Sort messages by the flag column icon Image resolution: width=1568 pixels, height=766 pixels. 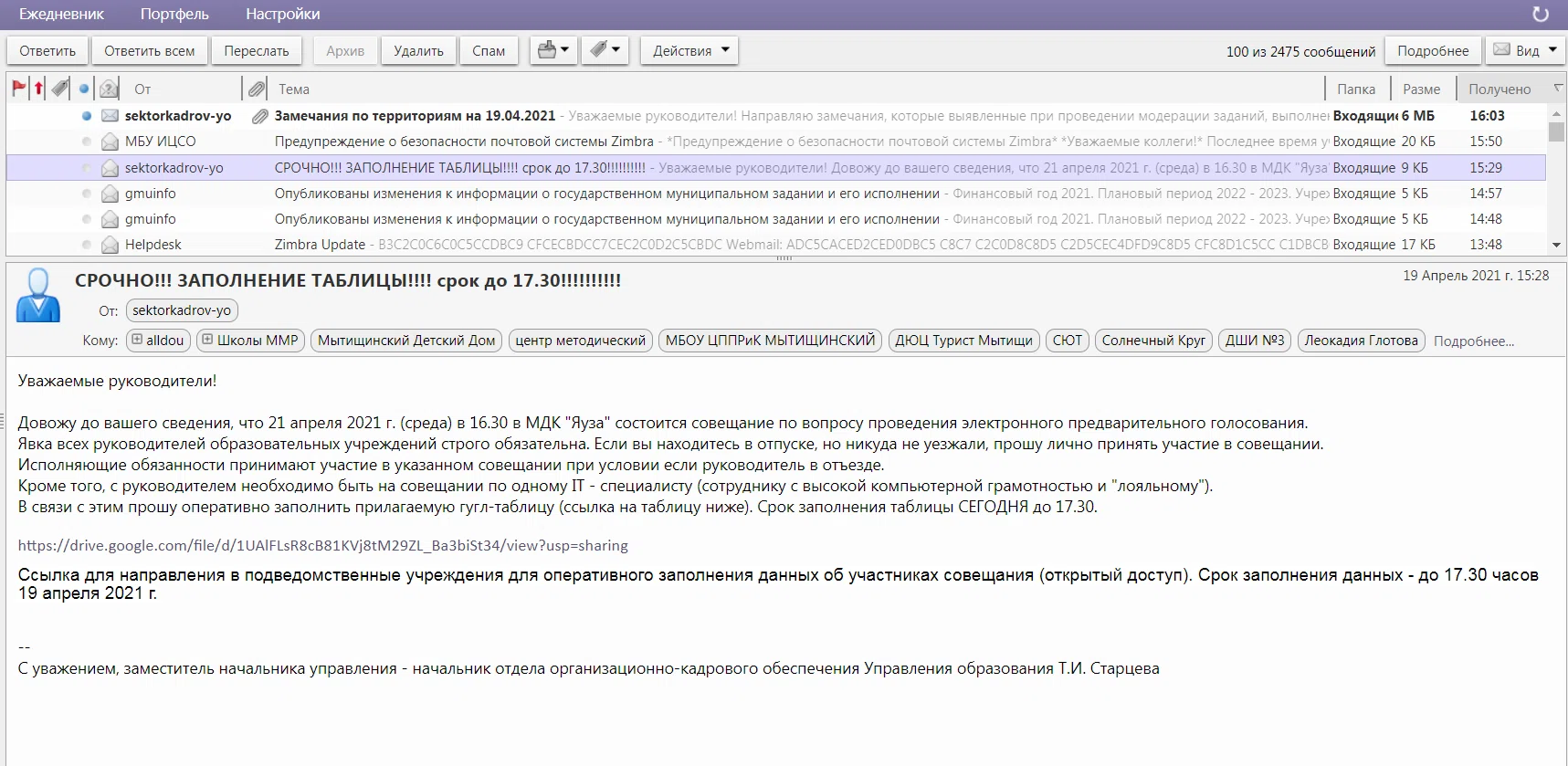pos(18,89)
